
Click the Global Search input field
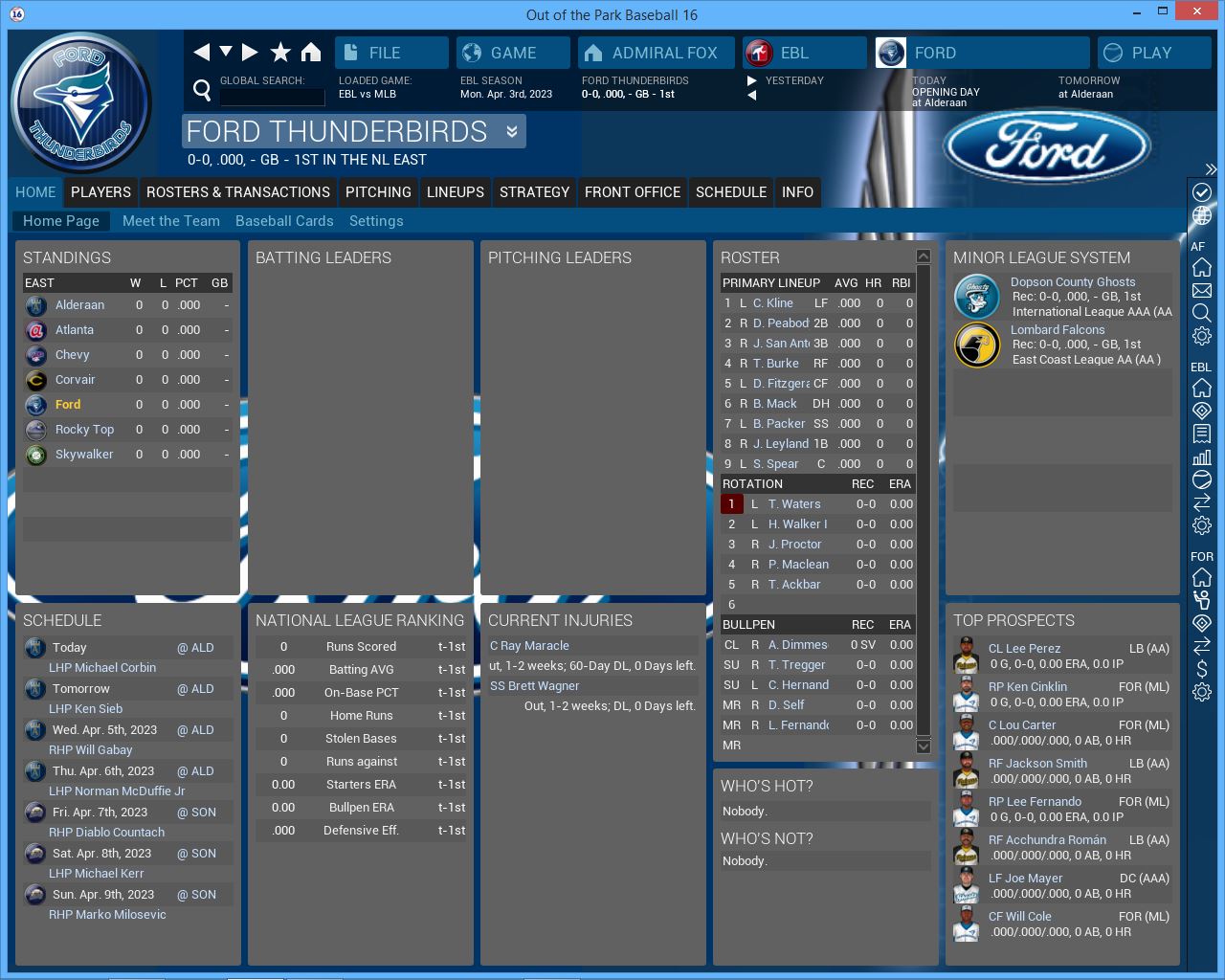tap(272, 97)
